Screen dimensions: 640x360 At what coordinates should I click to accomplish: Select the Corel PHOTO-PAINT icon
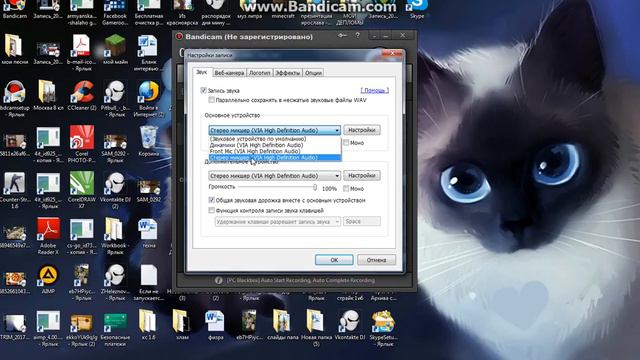pyautogui.click(x=82, y=144)
